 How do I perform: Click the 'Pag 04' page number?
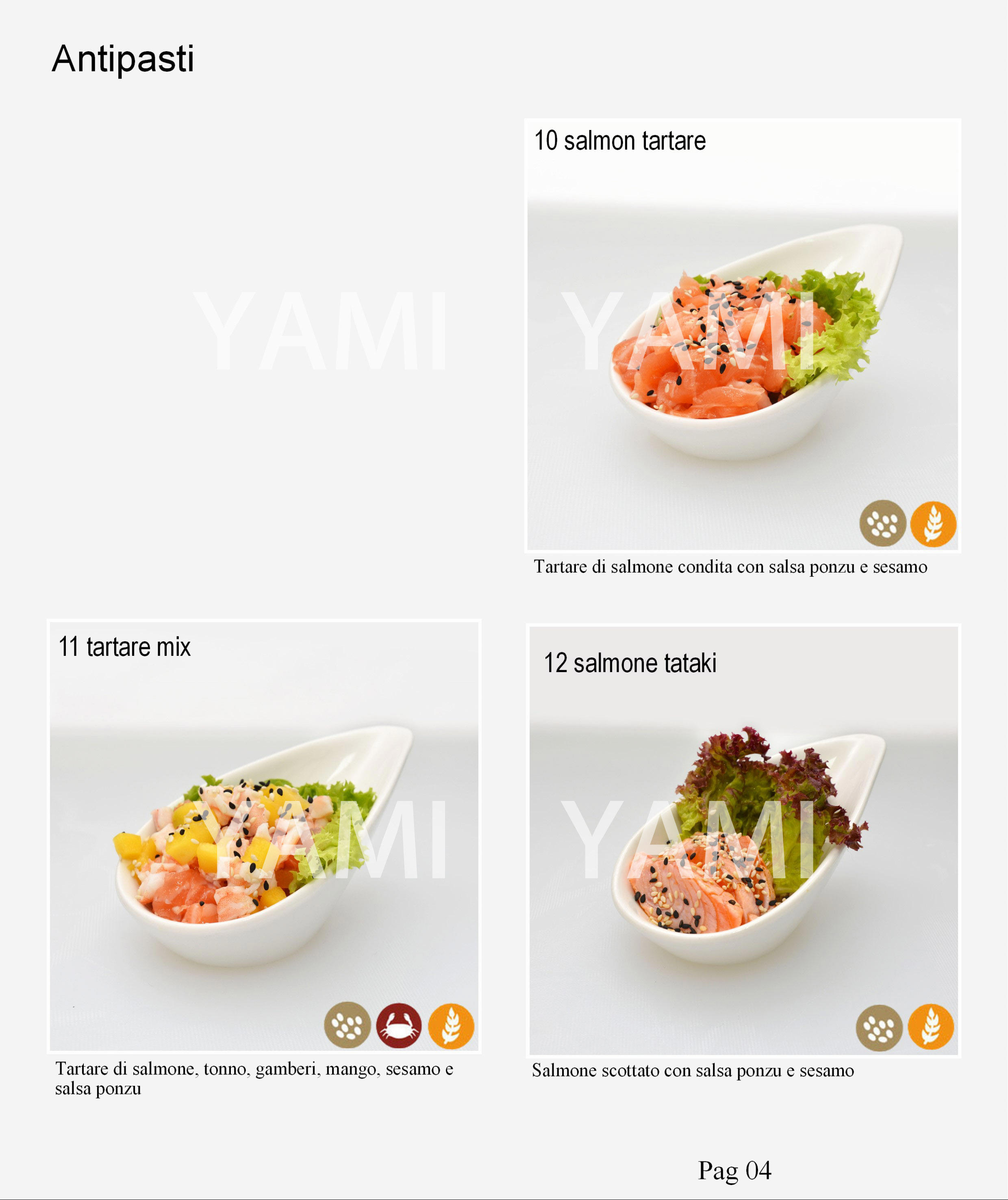tap(734, 1170)
